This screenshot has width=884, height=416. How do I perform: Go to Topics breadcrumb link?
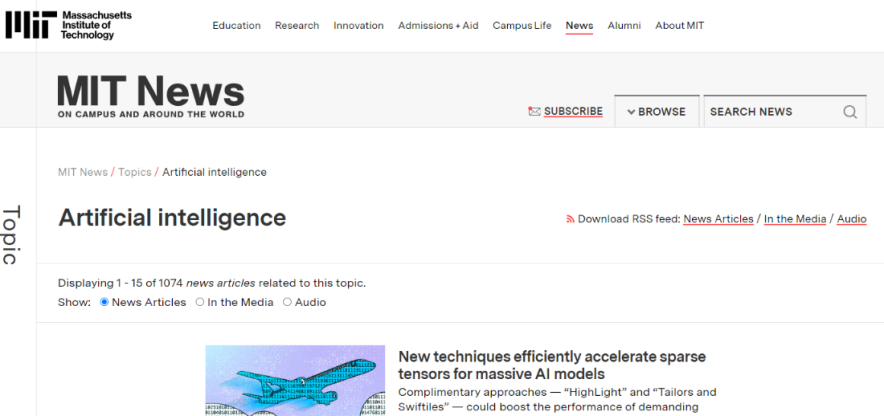tap(134, 172)
